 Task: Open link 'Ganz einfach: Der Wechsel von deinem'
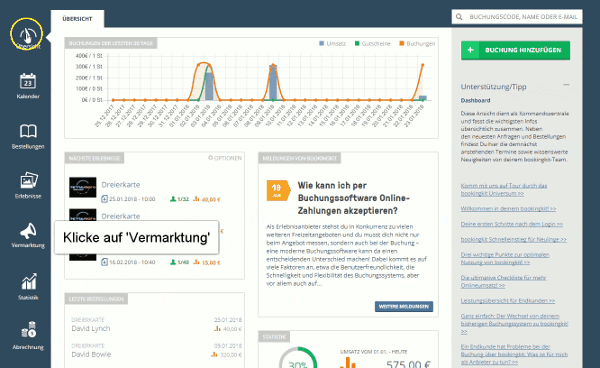pos(515,323)
